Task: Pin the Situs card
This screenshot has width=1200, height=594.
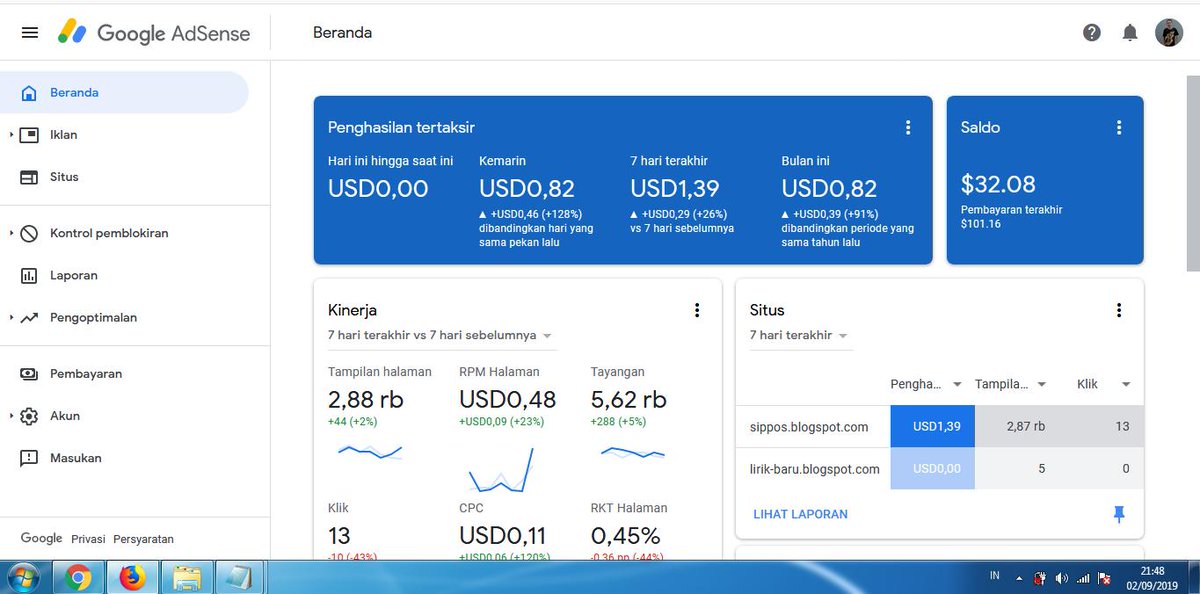Action: point(1119,514)
